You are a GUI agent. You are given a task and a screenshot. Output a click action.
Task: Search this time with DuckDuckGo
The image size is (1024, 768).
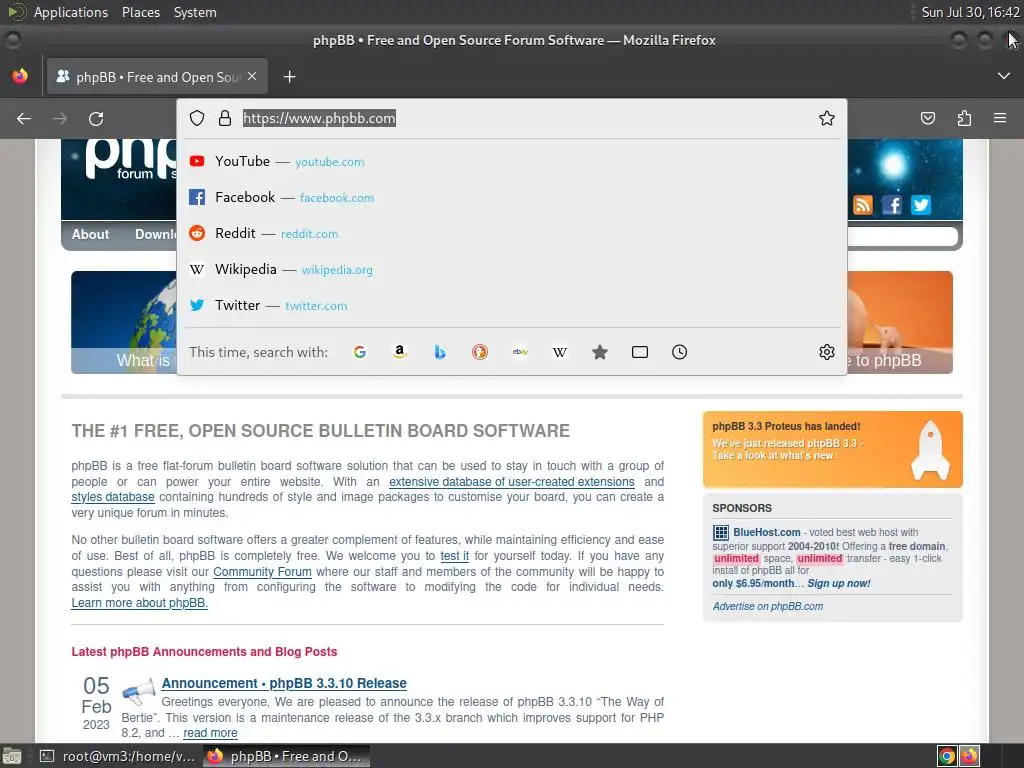(x=480, y=352)
